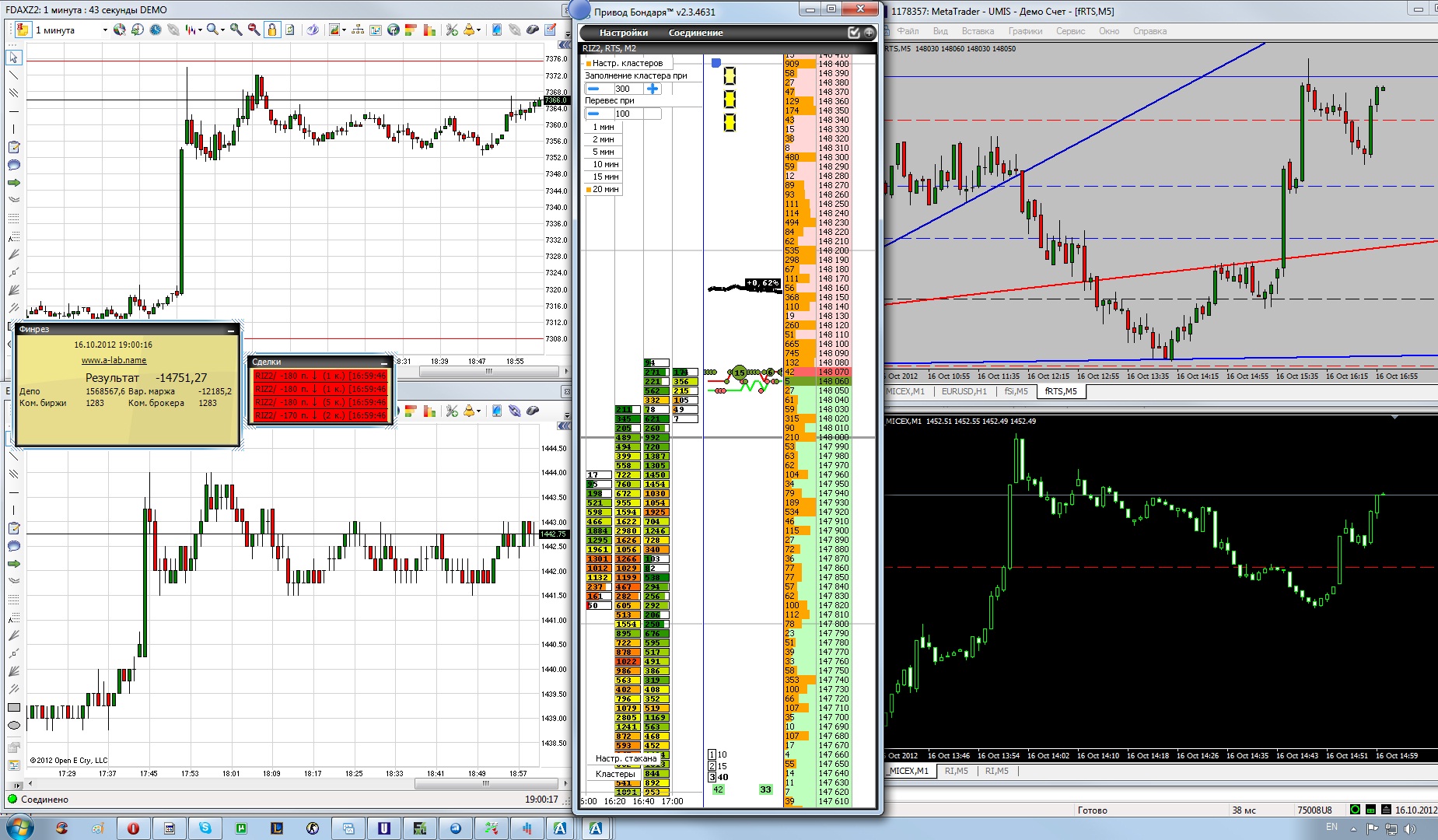This screenshot has width=1438, height=840.
Task: Open the www.a-lab.name link
Action: [114, 360]
